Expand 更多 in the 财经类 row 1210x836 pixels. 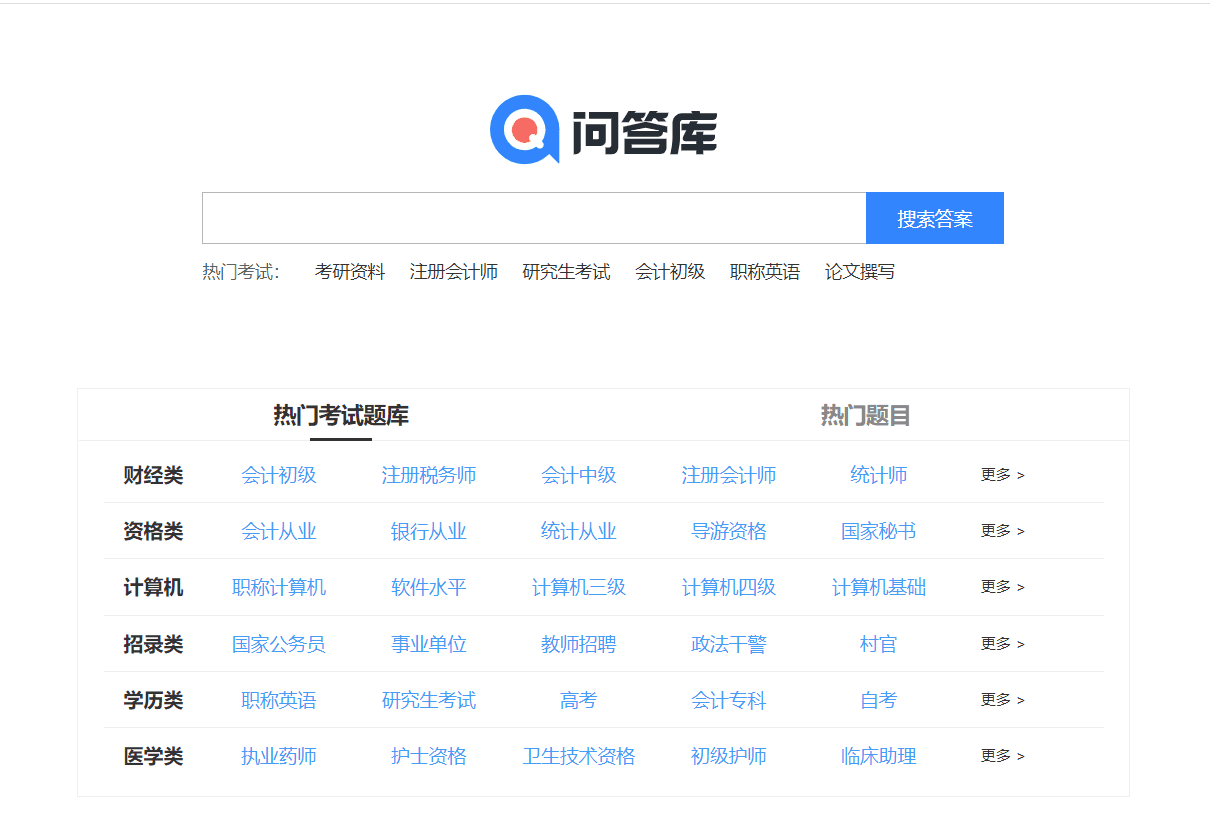1002,475
